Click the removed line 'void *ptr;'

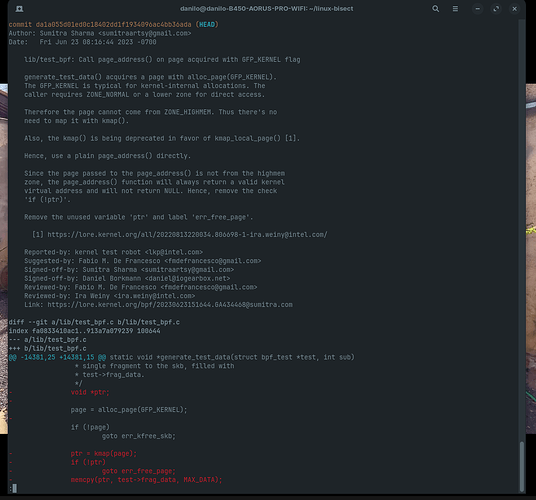(x=90, y=392)
